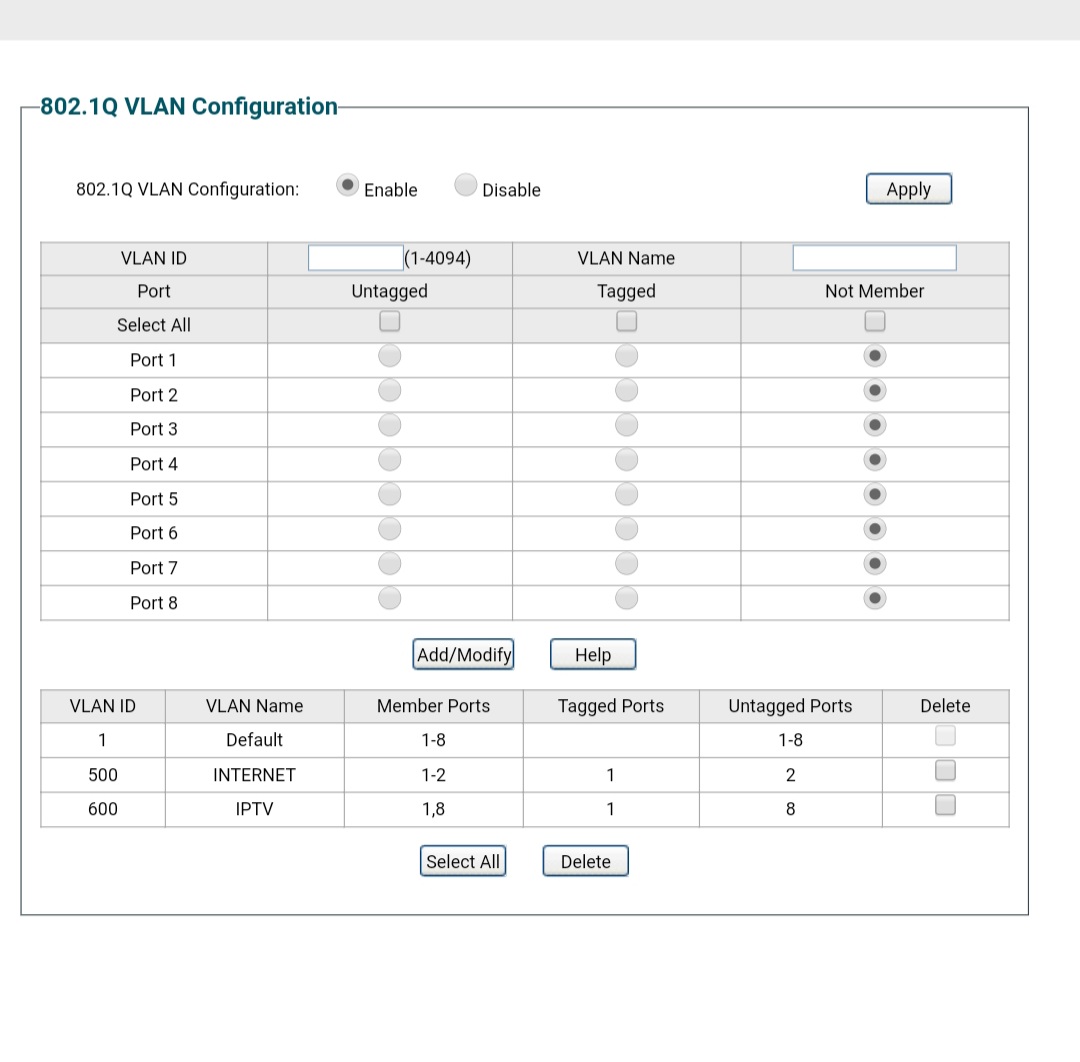Tick delete checkbox for VLAN 500 INTERNET
This screenshot has width=1080, height=1062.
(946, 771)
